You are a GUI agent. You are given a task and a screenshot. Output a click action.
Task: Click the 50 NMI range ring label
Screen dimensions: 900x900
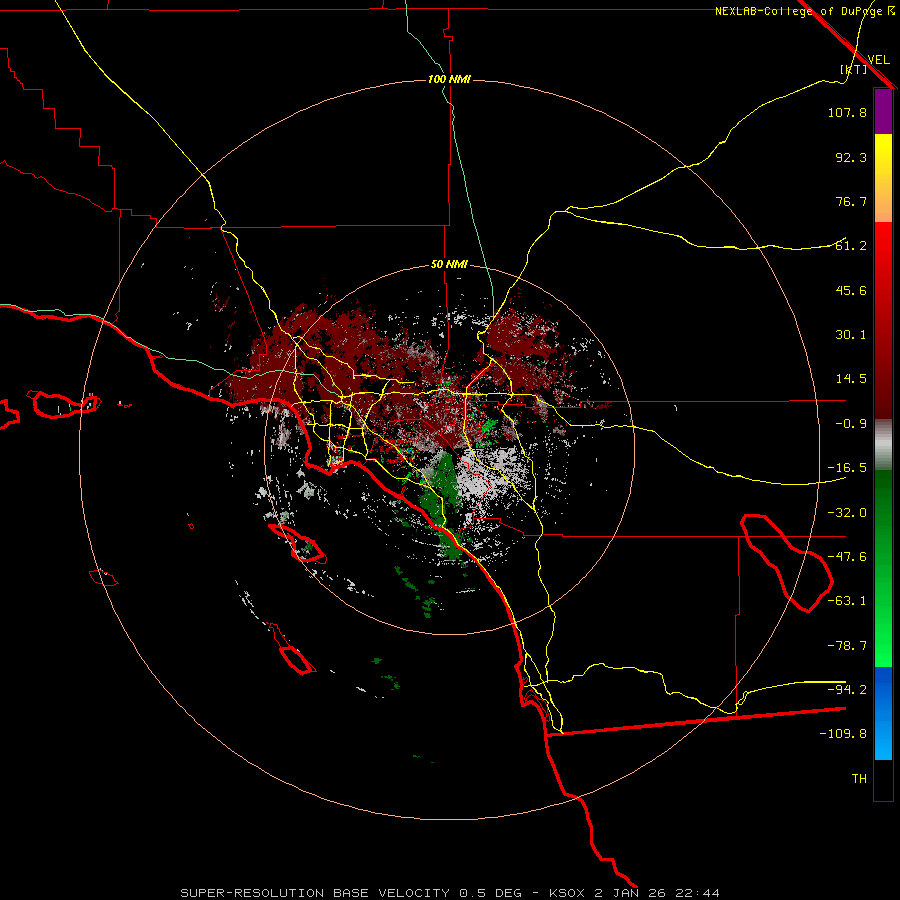[x=449, y=265]
